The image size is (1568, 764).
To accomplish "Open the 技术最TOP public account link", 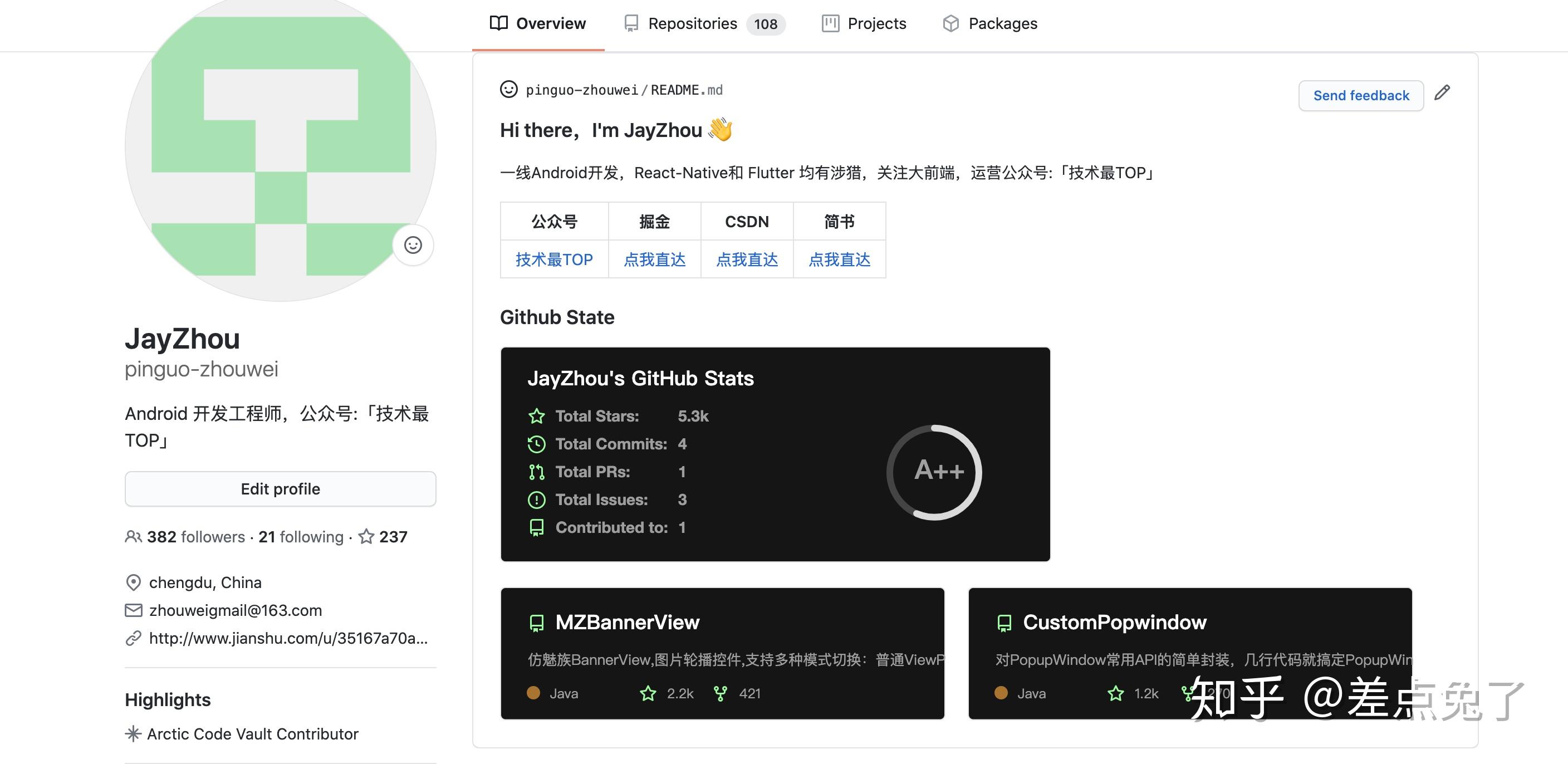I will pos(553,259).
